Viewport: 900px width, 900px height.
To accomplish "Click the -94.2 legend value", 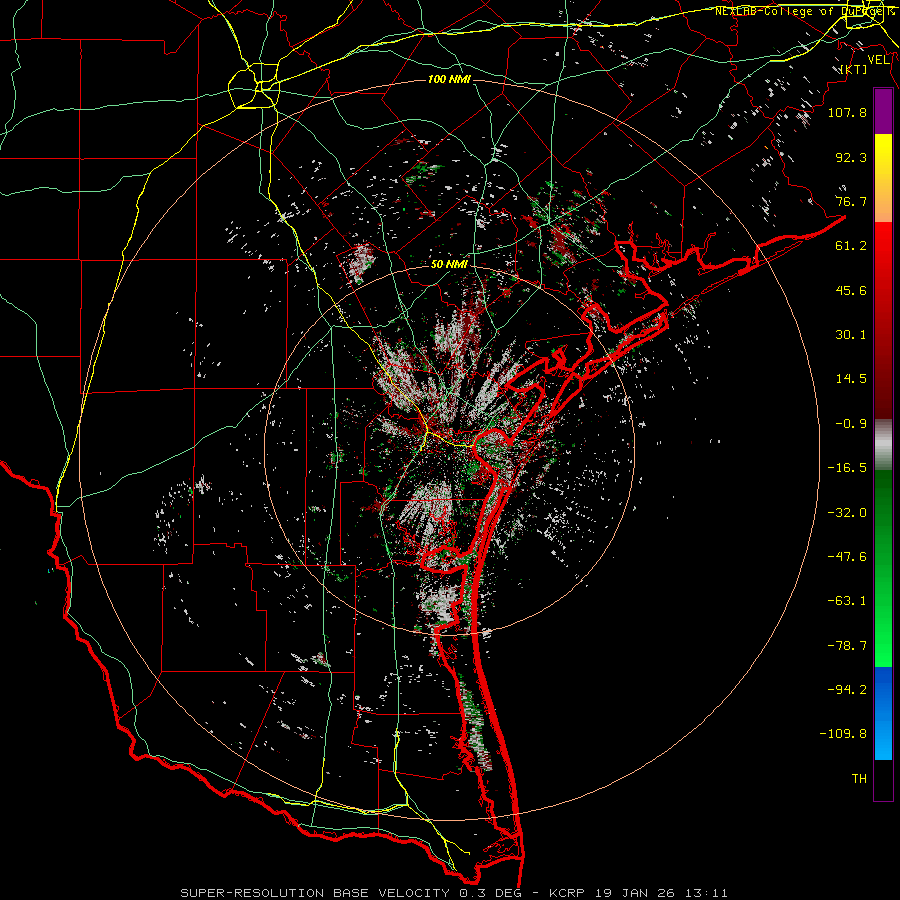I will pyautogui.click(x=847, y=690).
